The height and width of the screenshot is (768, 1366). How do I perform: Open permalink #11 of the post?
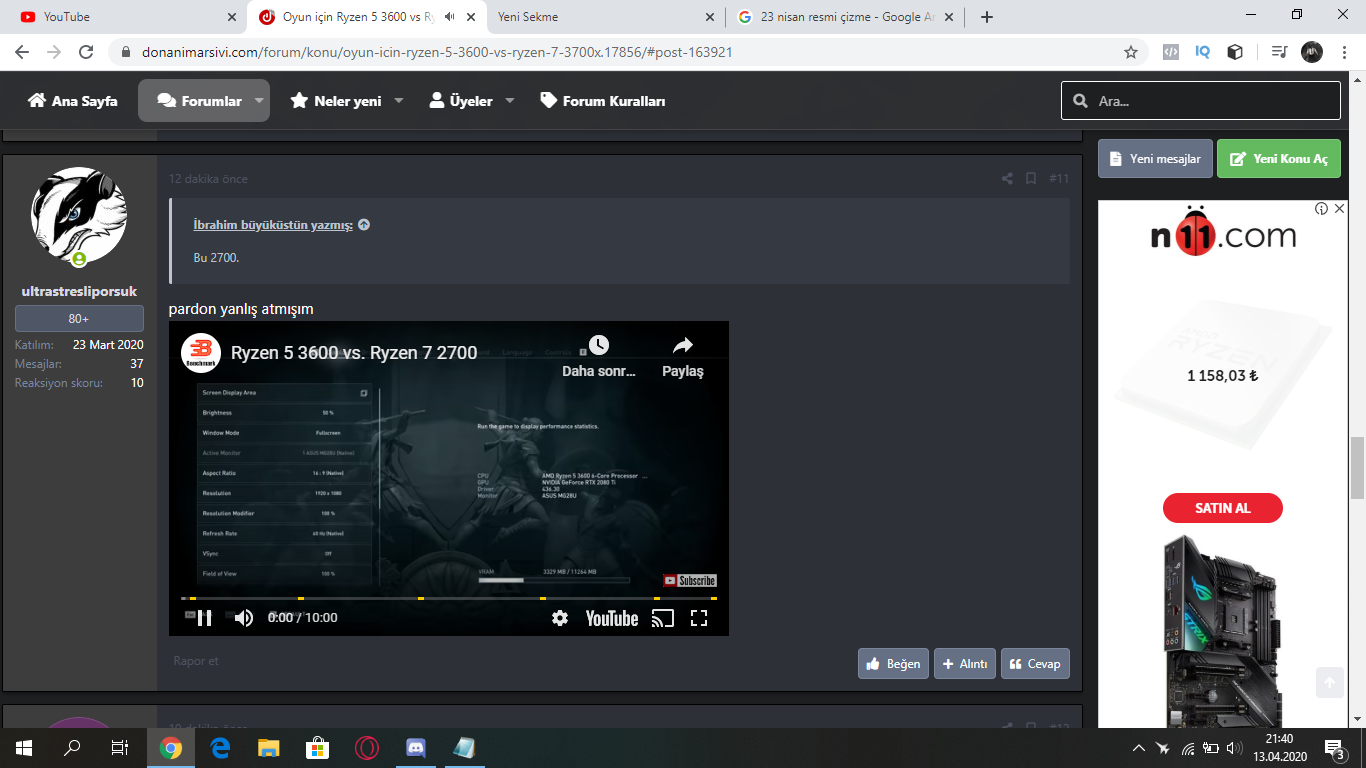click(x=1059, y=179)
